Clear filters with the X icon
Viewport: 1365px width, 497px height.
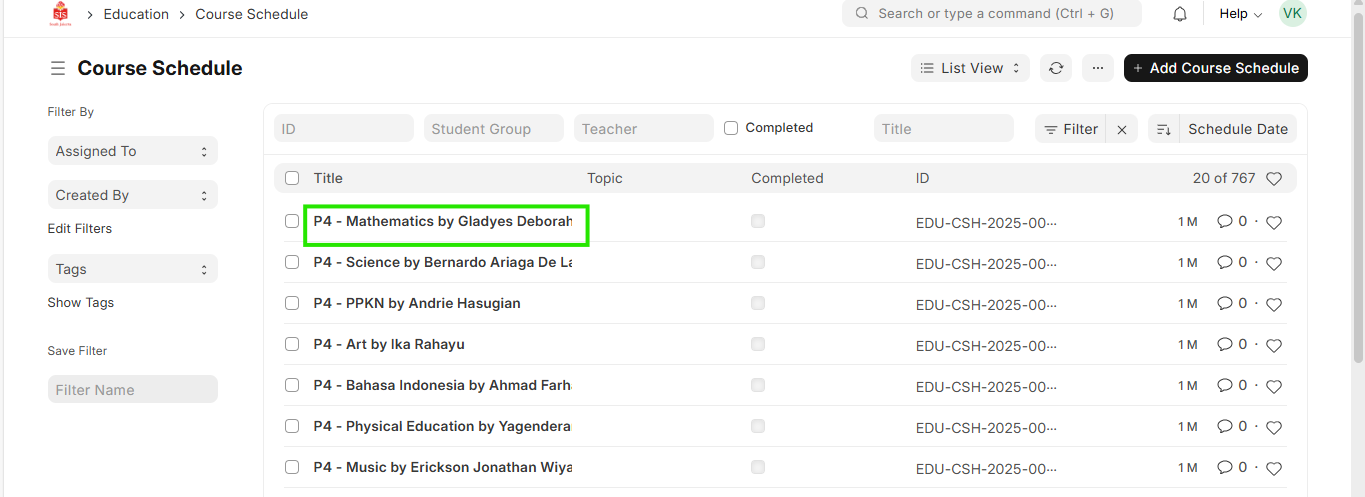pyautogui.click(x=1122, y=129)
